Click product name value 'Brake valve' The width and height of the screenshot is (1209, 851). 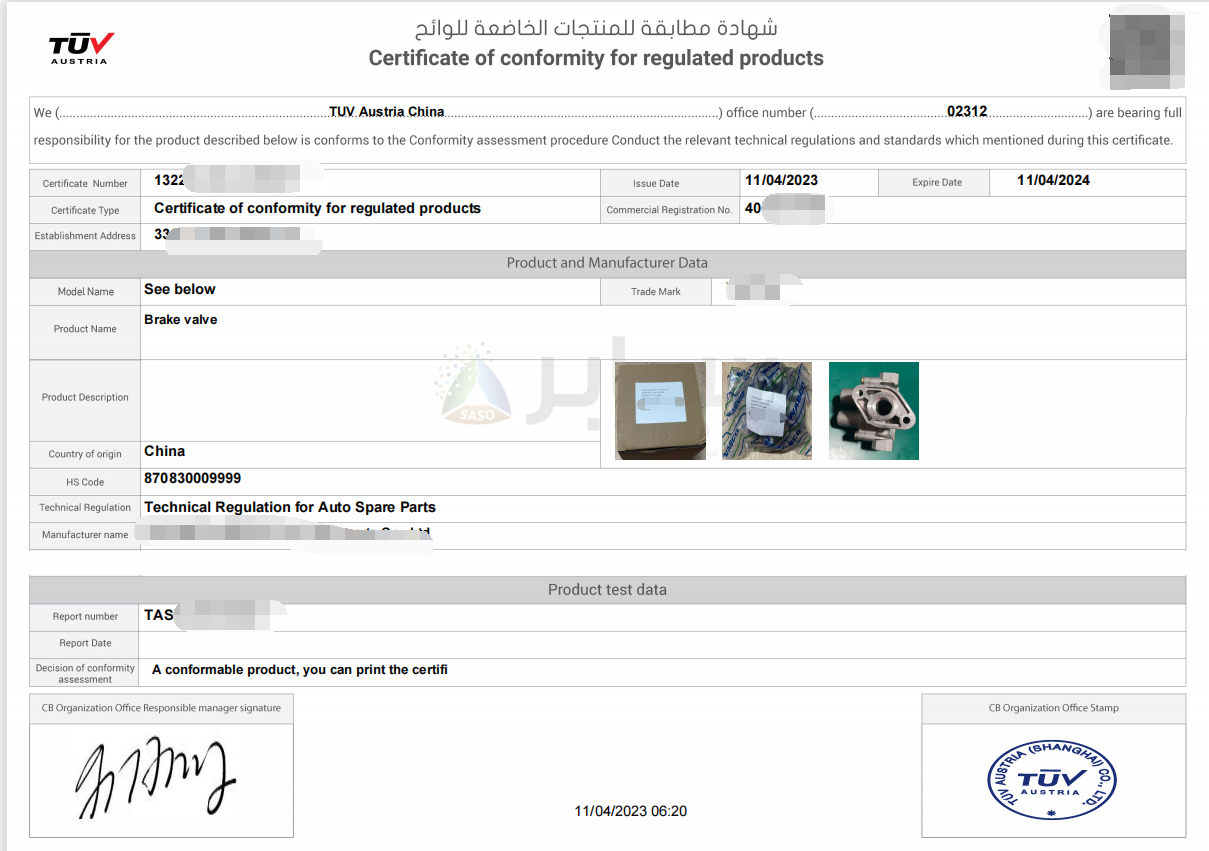pyautogui.click(x=181, y=320)
